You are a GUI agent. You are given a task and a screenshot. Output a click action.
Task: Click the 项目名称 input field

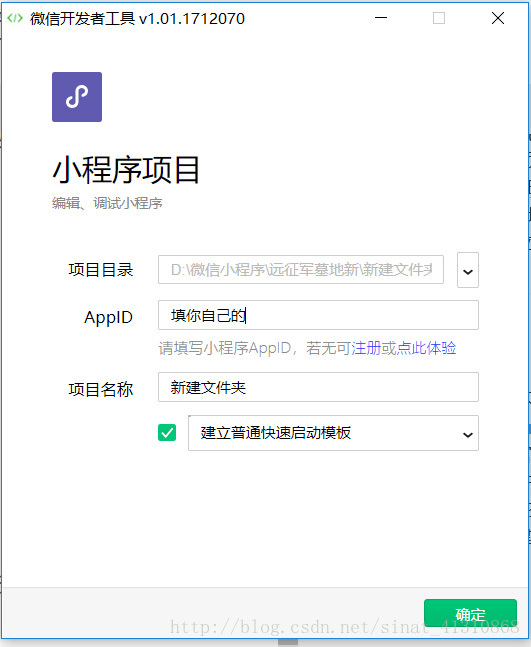pos(318,387)
